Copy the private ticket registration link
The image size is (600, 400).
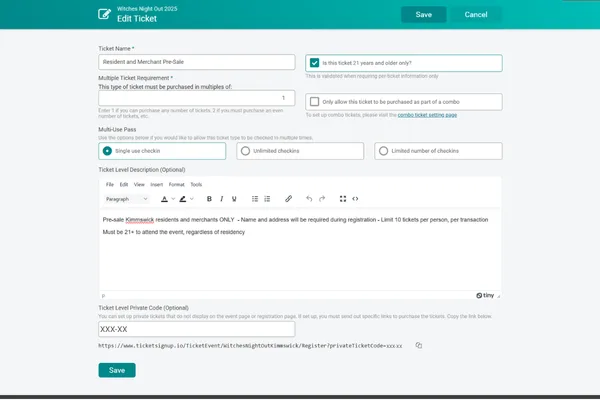tap(419, 345)
